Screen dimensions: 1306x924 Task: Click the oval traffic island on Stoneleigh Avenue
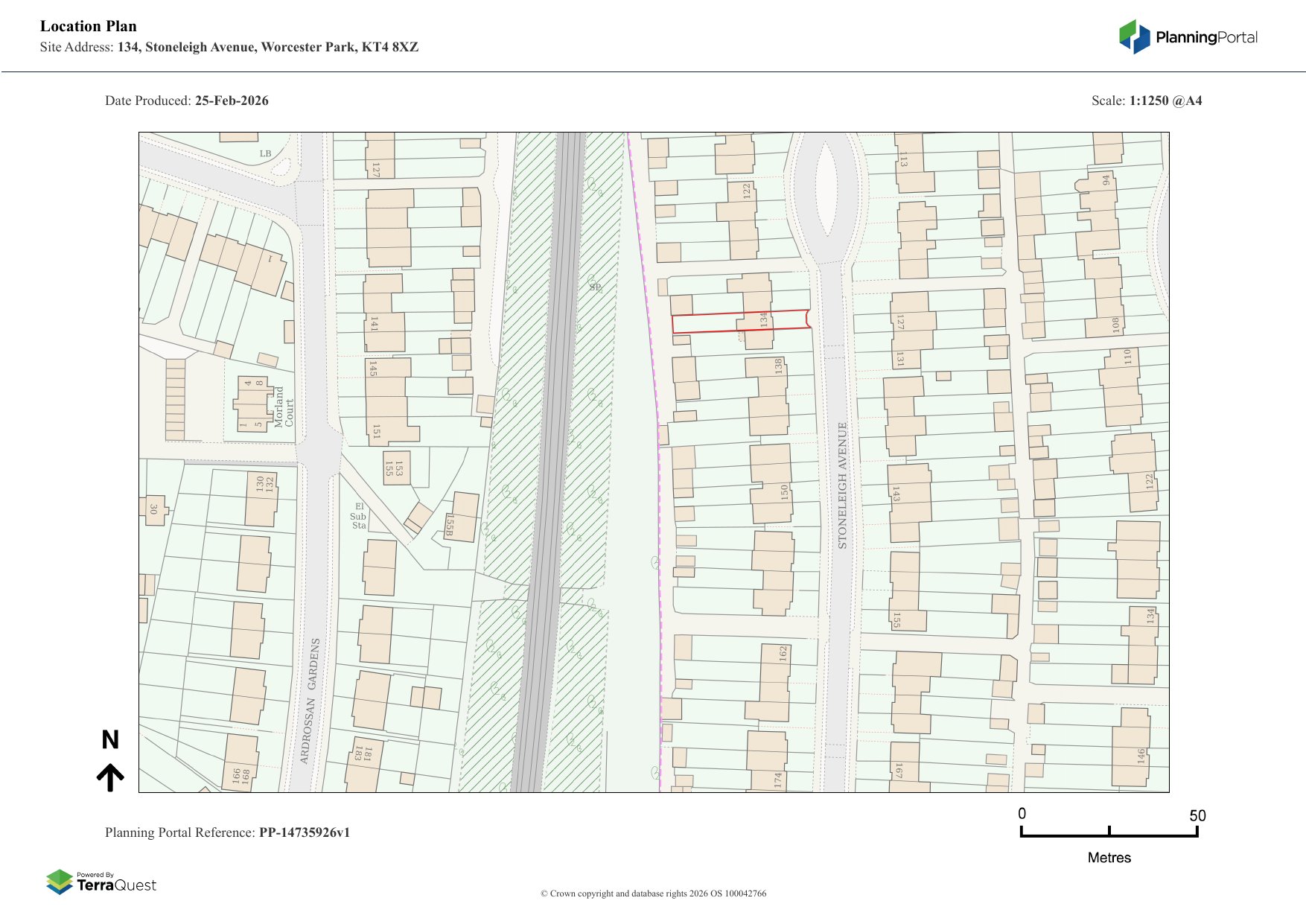[x=826, y=190]
